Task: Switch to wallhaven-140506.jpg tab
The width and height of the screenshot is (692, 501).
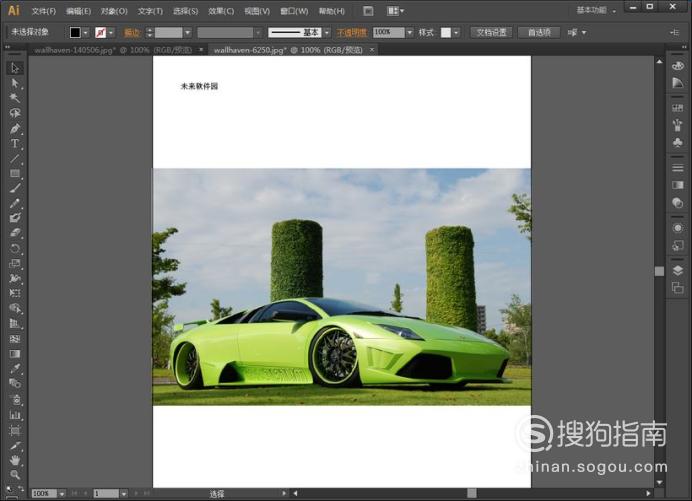Action: coord(113,50)
